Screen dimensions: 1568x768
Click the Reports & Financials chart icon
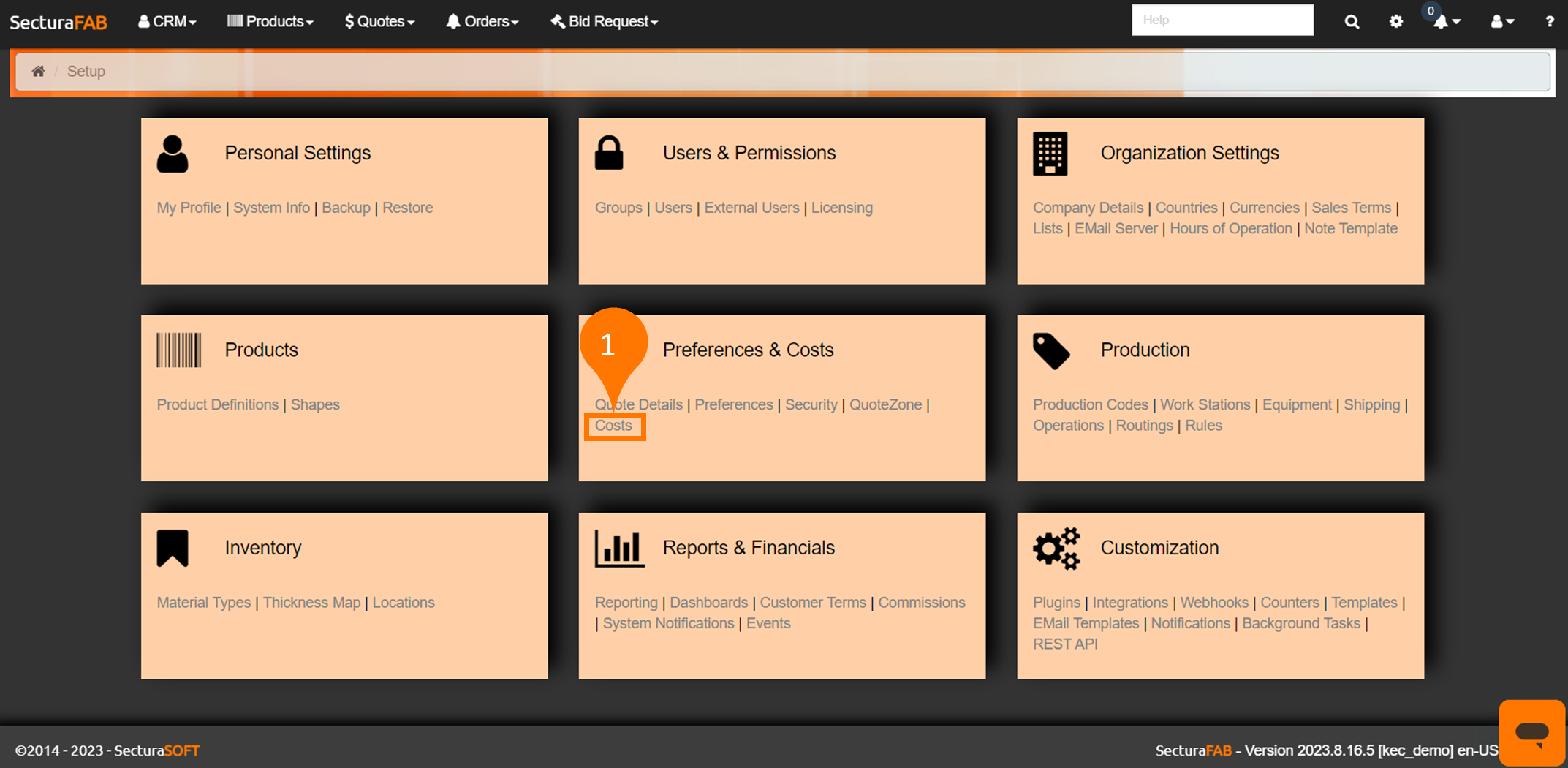coord(619,548)
